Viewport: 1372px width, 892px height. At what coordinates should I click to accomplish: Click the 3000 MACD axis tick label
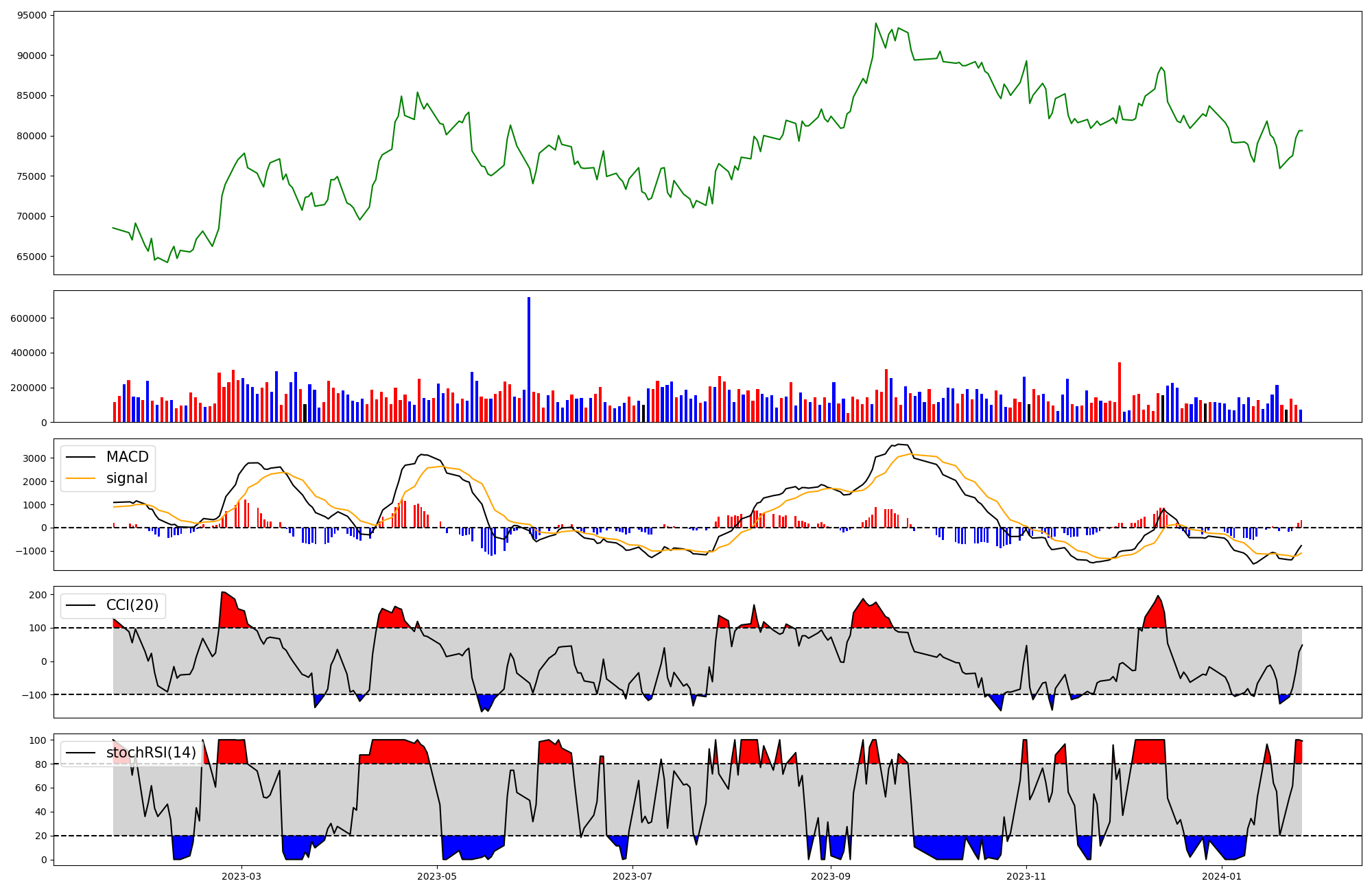(35, 458)
